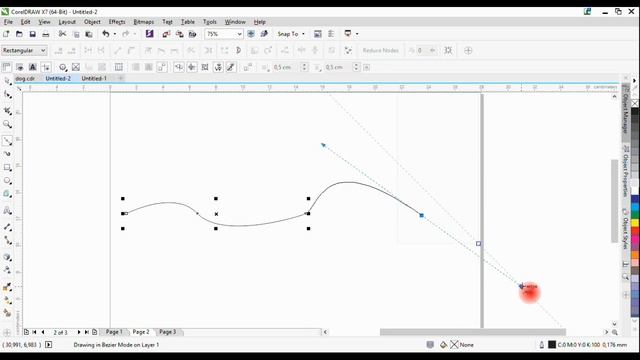Click the Open file icon
Screen dimensions: 640x360
pyautogui.click(x=19, y=34)
